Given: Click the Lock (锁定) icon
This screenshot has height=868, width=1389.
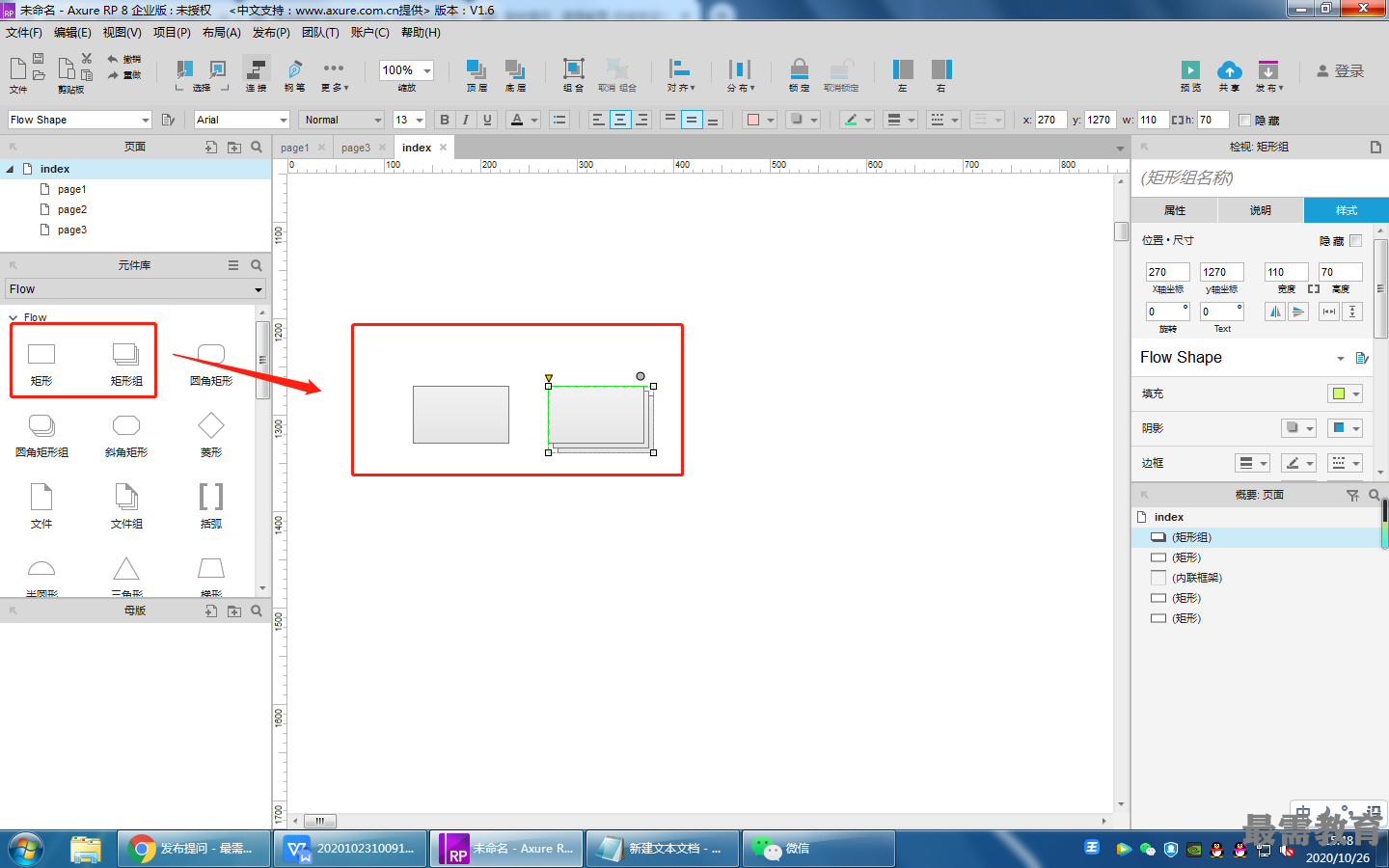Looking at the screenshot, I should point(800,69).
